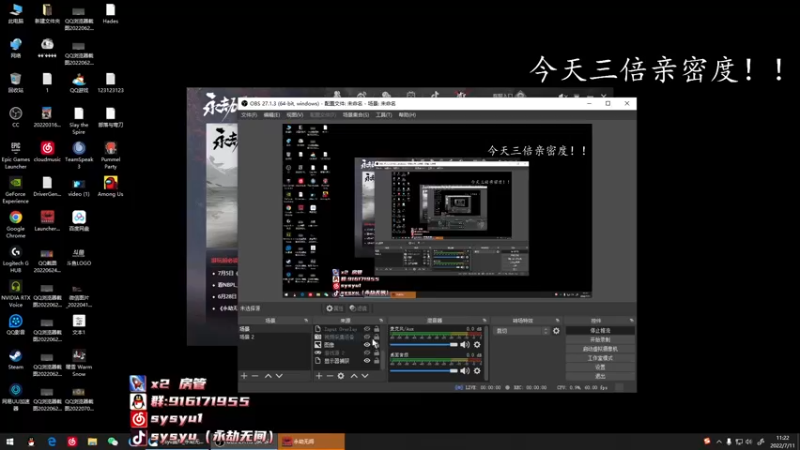This screenshot has width=800, height=450.
Task: Open Logitech G HUB desktop icon
Action: pyautogui.click(x=15, y=259)
